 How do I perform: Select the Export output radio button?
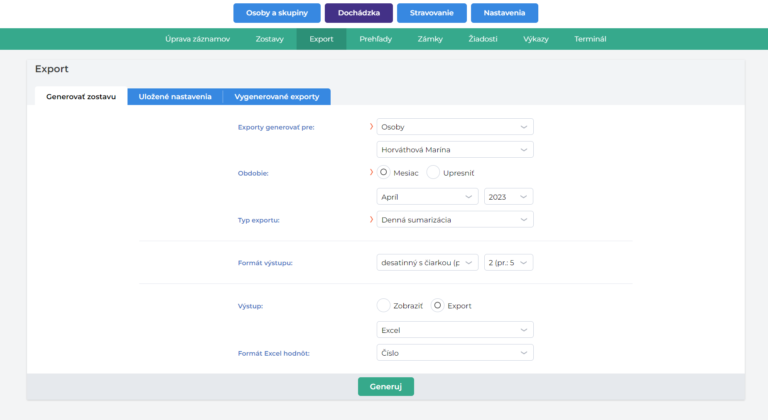tap(437, 305)
